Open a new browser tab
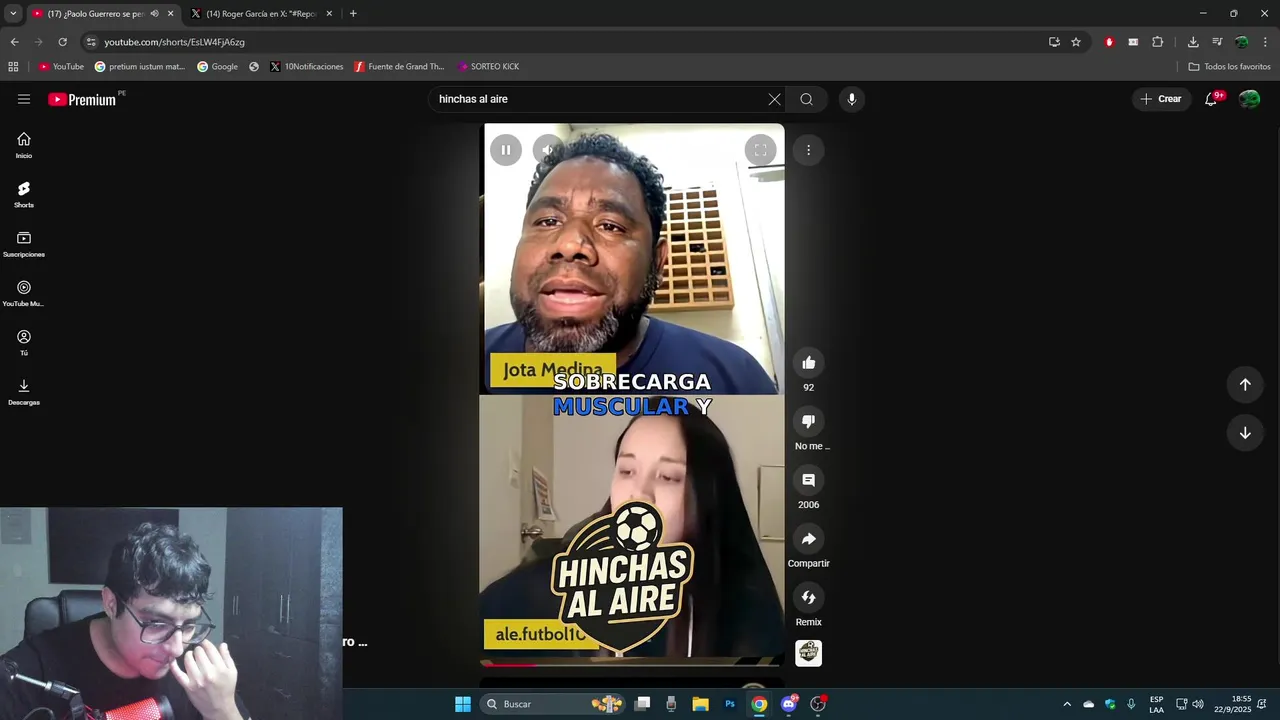Viewport: 1280px width, 720px height. tap(353, 14)
